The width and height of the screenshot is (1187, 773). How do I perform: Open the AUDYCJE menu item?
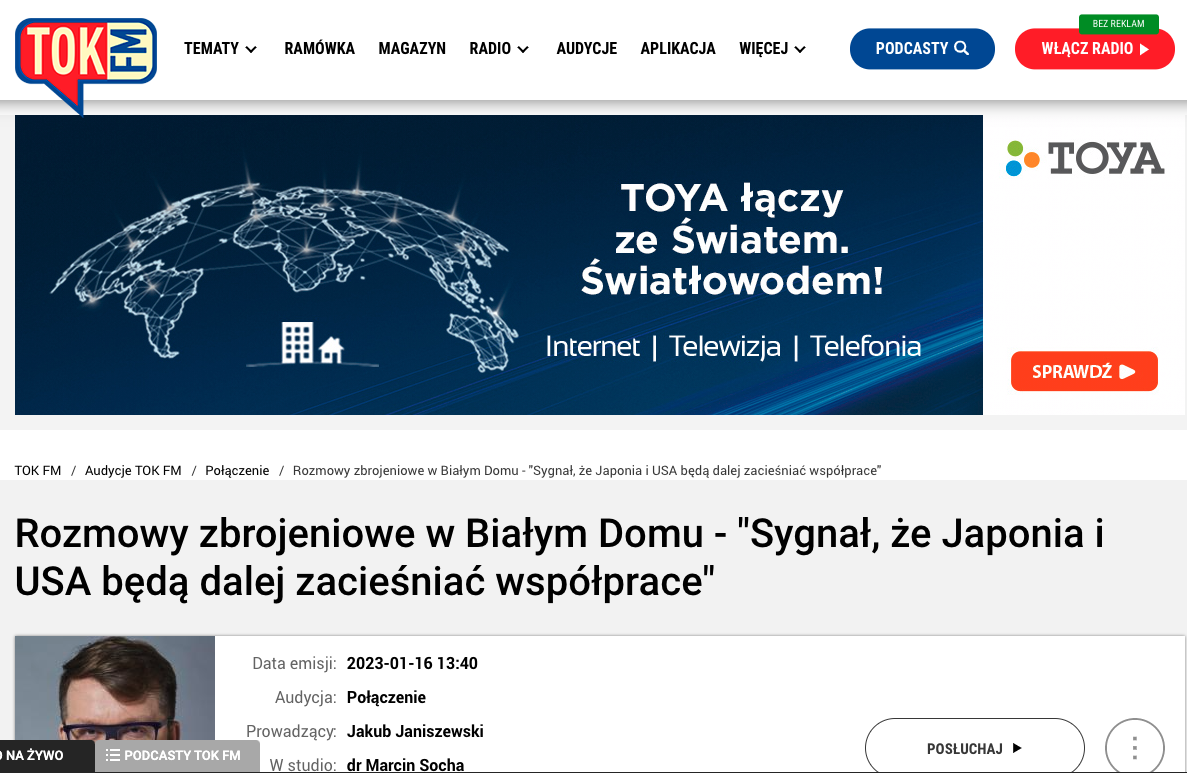(x=587, y=48)
